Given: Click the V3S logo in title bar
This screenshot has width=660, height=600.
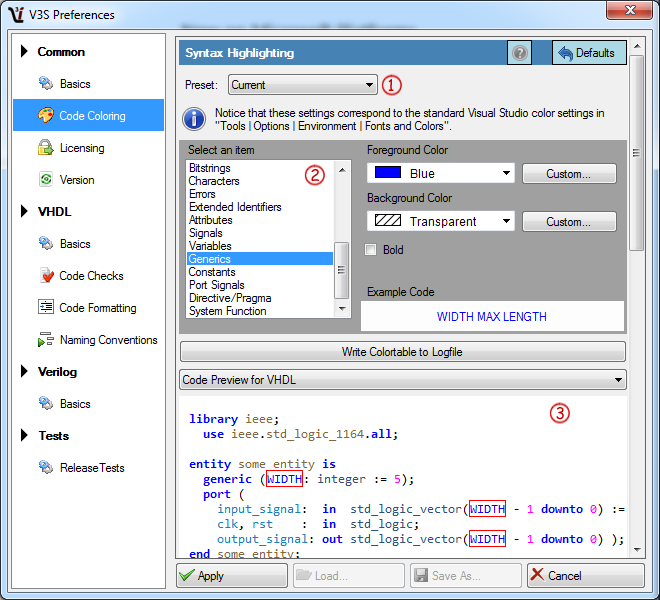Looking at the screenshot, I should tap(16, 14).
